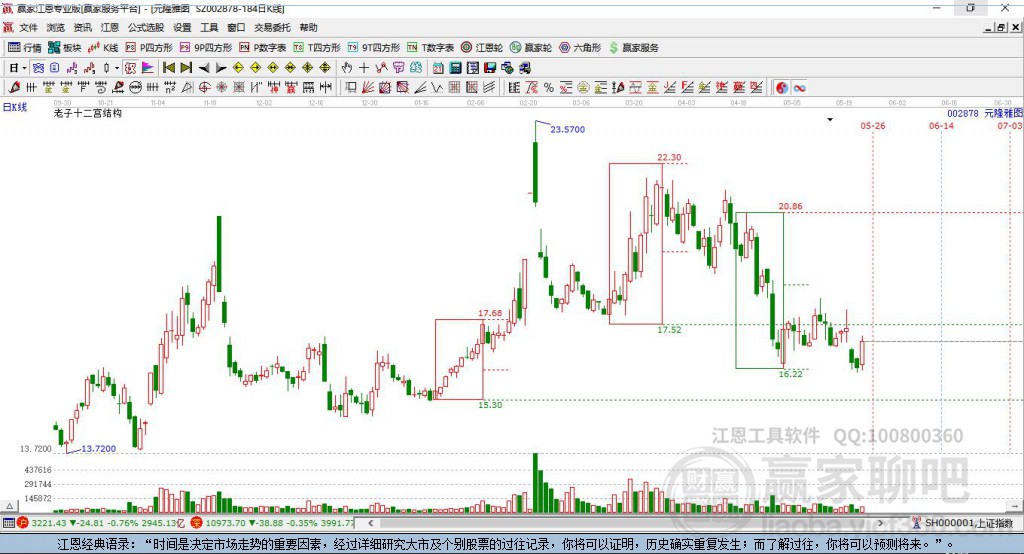The width and height of the screenshot is (1024, 554).
Task: Click the up-triangle button beside volume panel
Action: pyautogui.click(x=9, y=506)
